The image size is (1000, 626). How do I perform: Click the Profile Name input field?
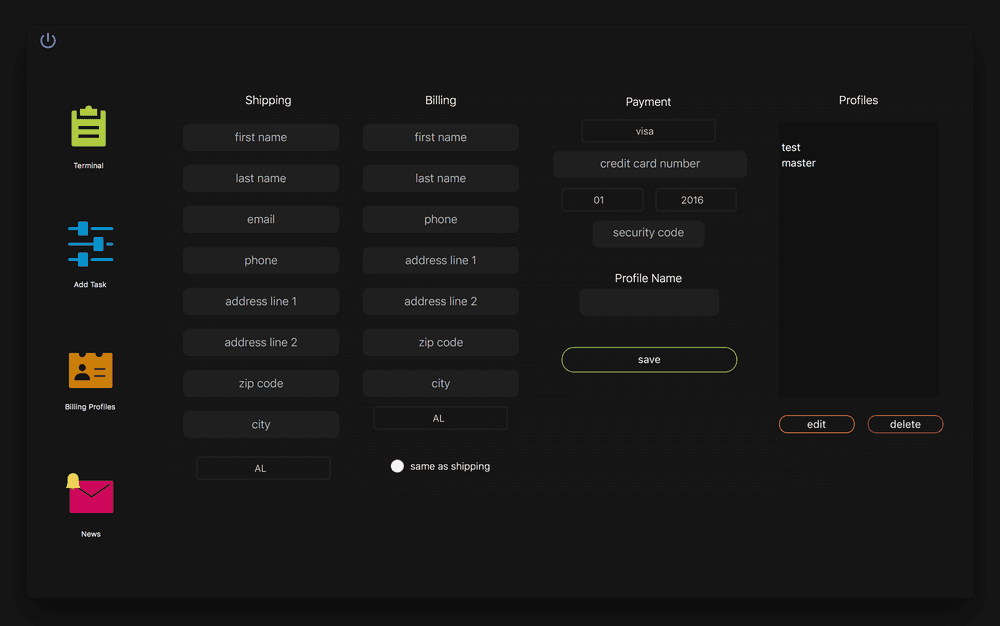(x=648, y=301)
